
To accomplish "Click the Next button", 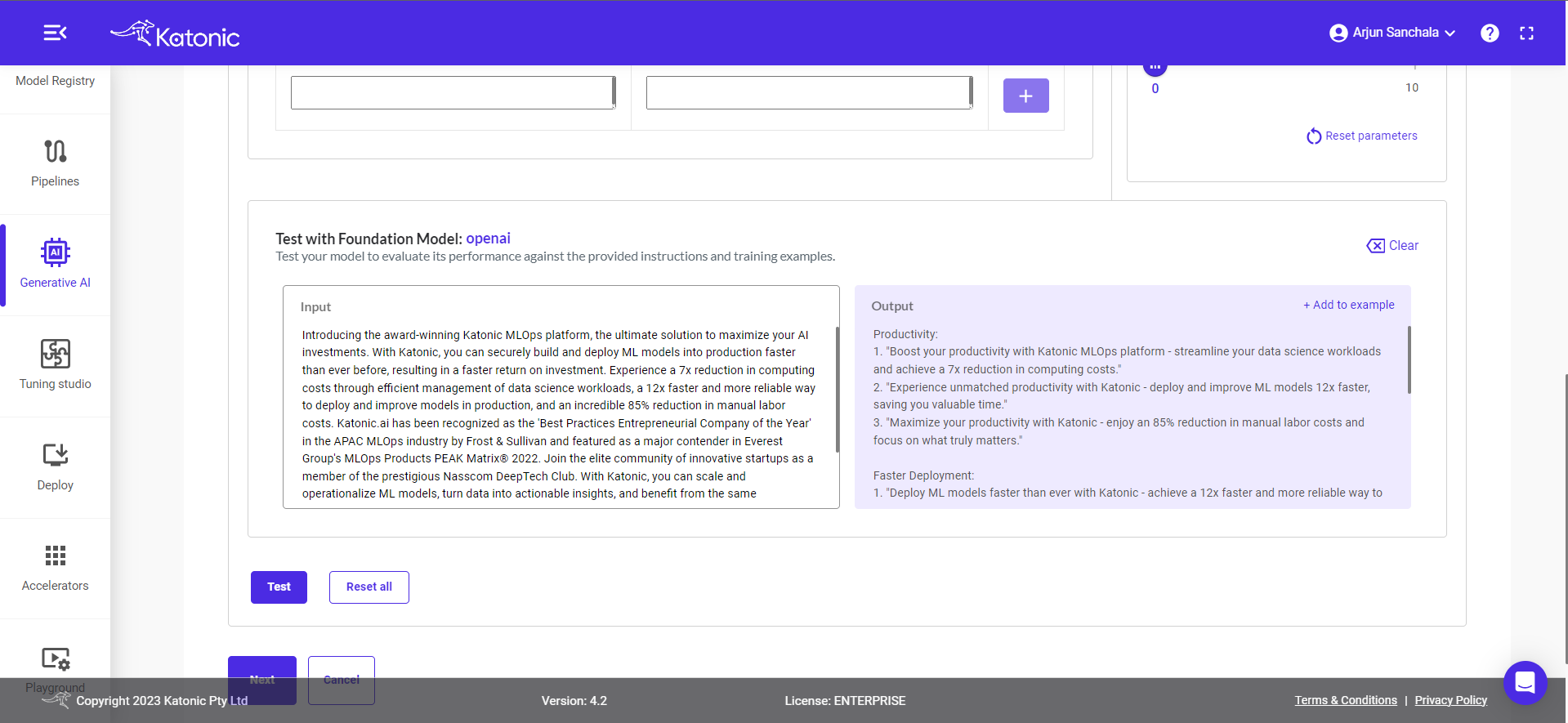I will 262,680.
